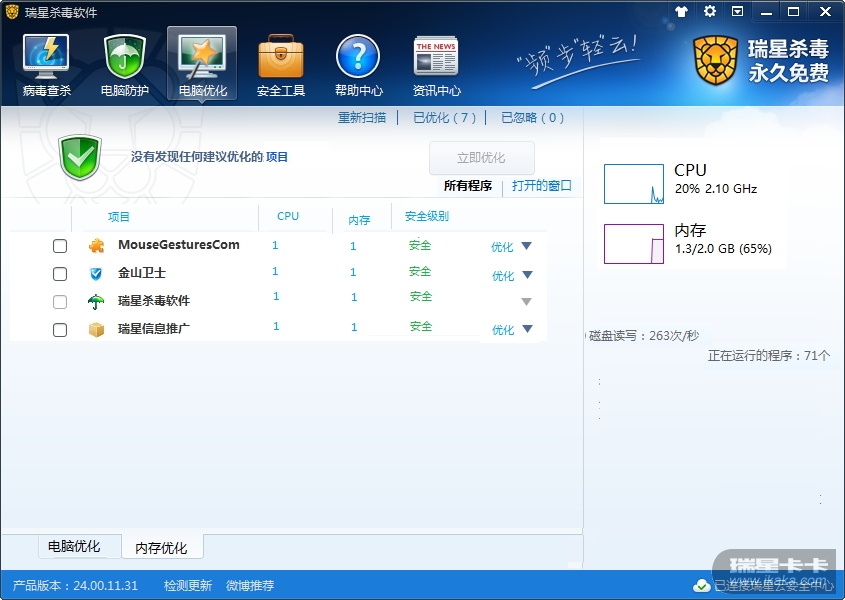Viewport: 845px width, 600px height.
Task: Click the 瑞星杀毒软件 green umbrella icon
Action: pyautogui.click(x=96, y=301)
